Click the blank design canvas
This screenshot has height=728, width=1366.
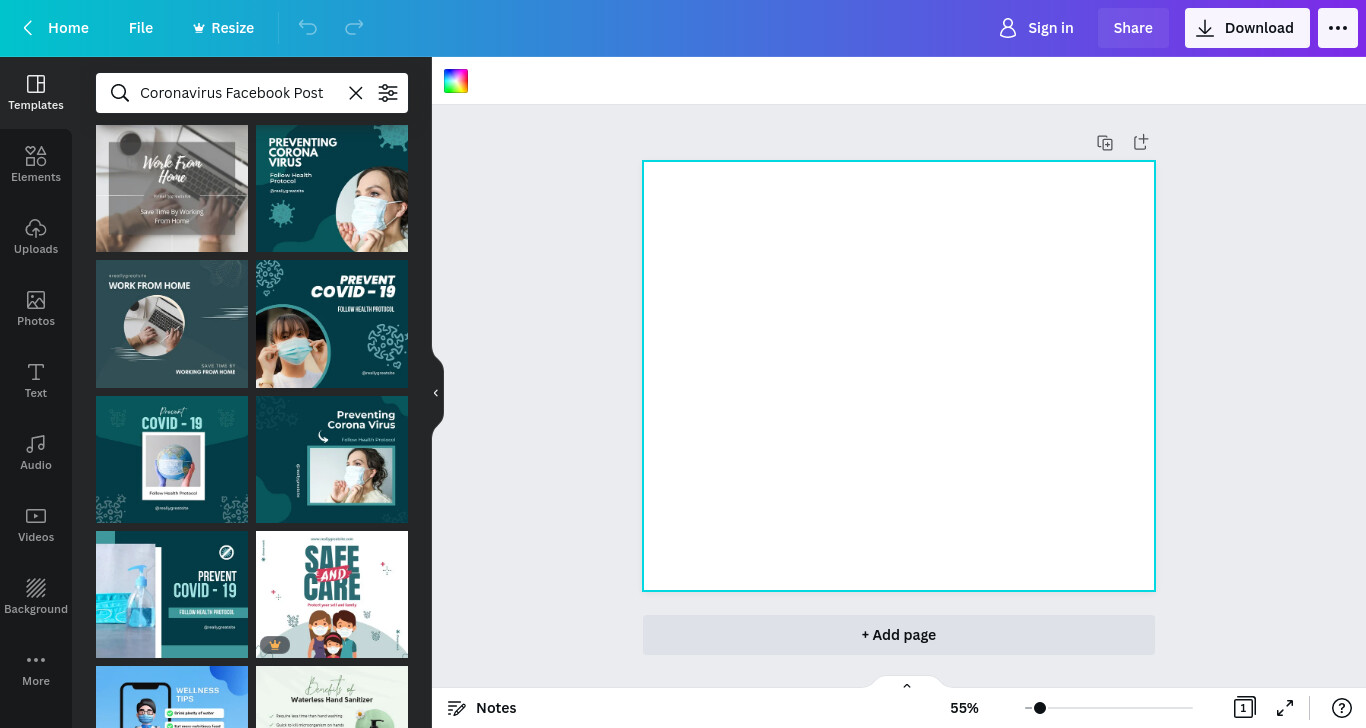pyautogui.click(x=899, y=376)
